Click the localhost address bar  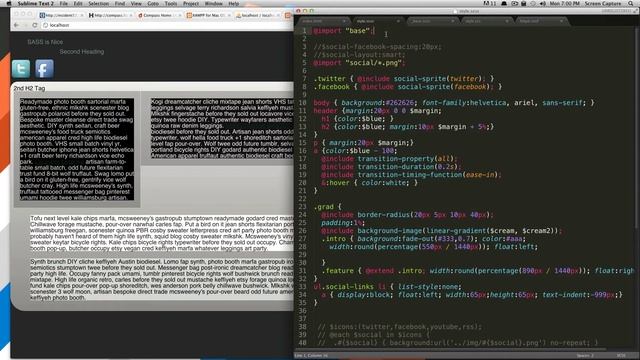point(167,25)
